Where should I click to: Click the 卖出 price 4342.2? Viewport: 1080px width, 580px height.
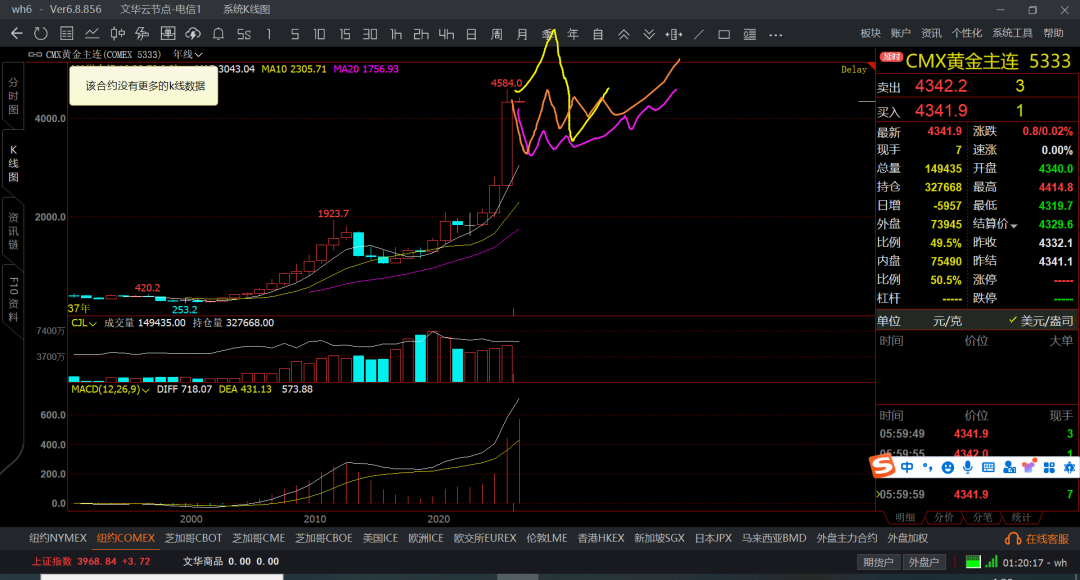tap(941, 86)
